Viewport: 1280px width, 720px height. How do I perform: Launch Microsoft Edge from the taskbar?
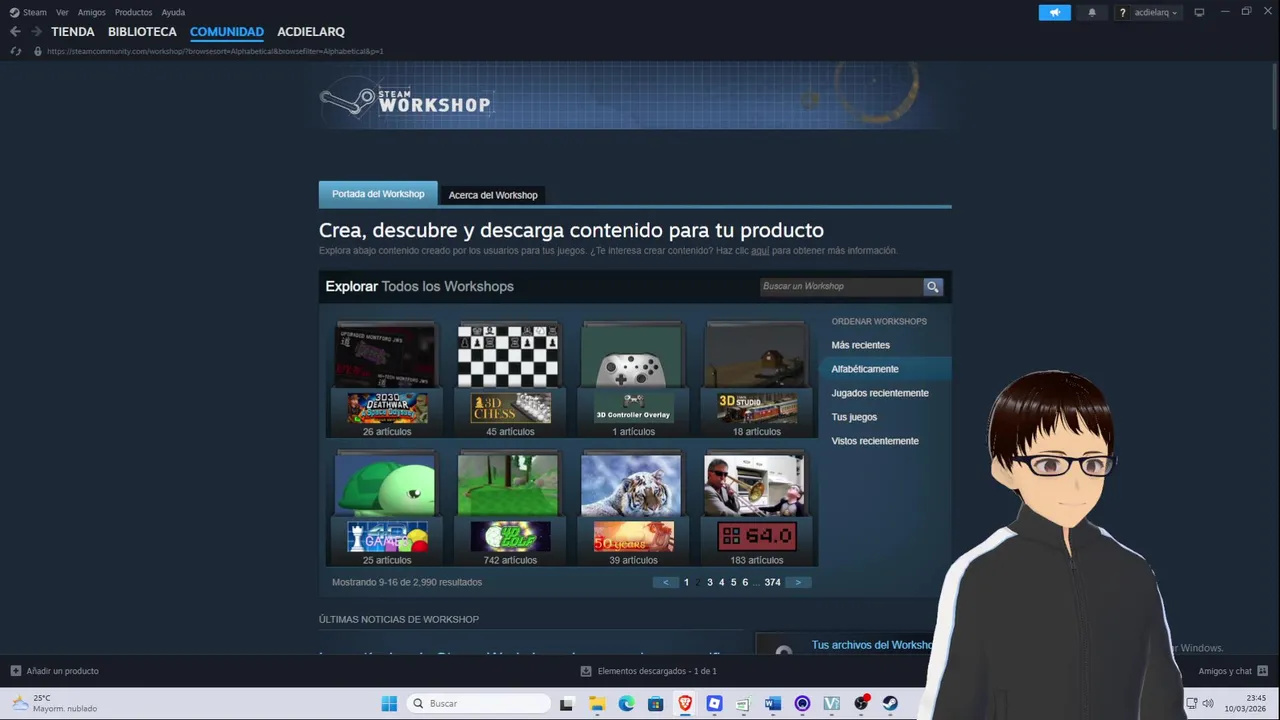pos(626,703)
